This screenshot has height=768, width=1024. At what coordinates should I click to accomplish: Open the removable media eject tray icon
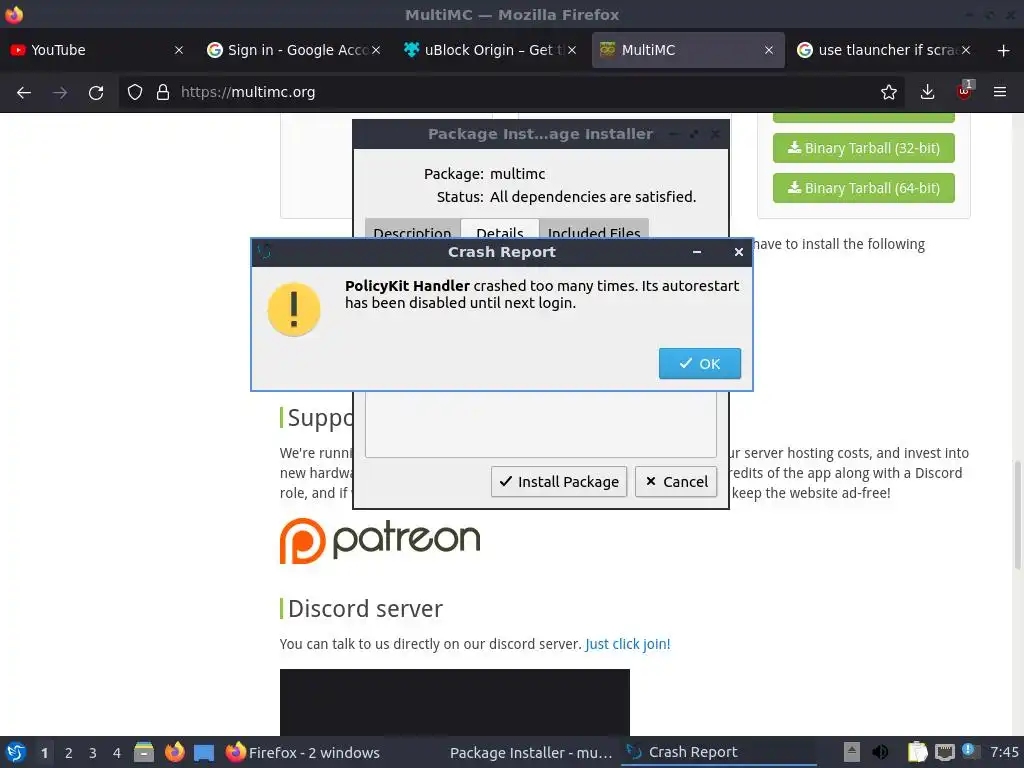(x=852, y=752)
